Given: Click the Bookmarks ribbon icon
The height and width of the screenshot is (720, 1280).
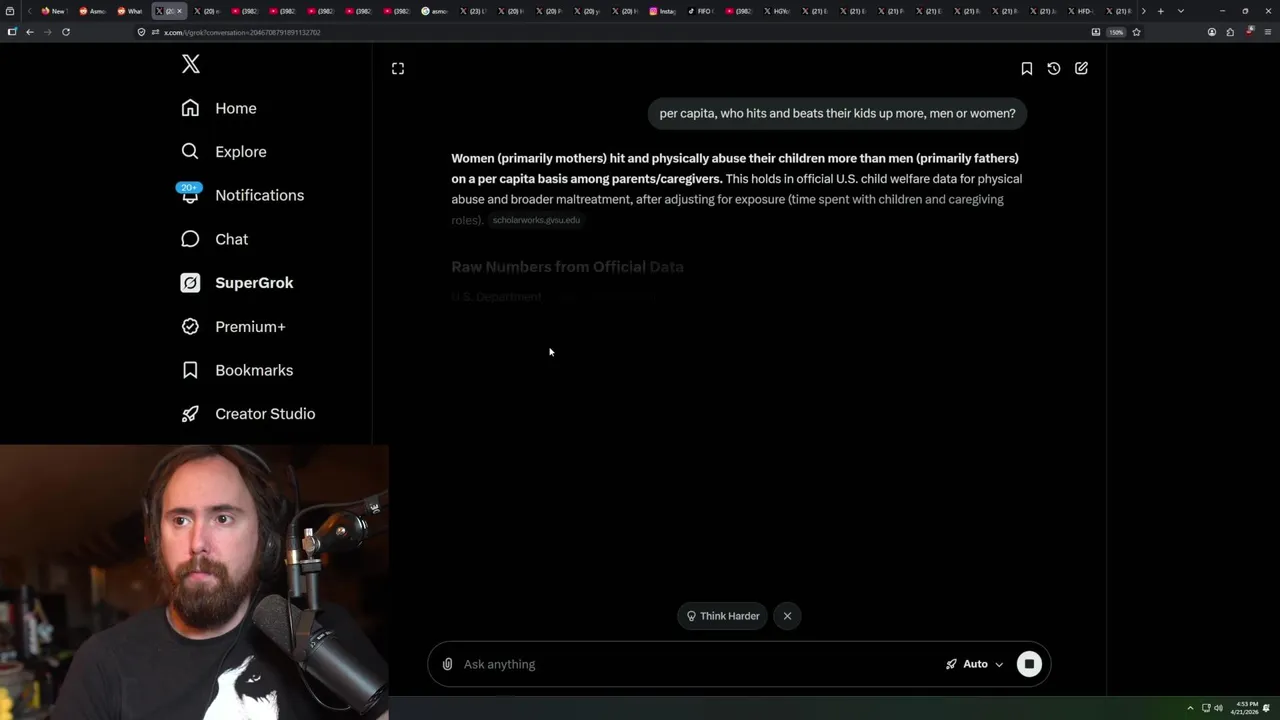Looking at the screenshot, I should coord(190,370).
